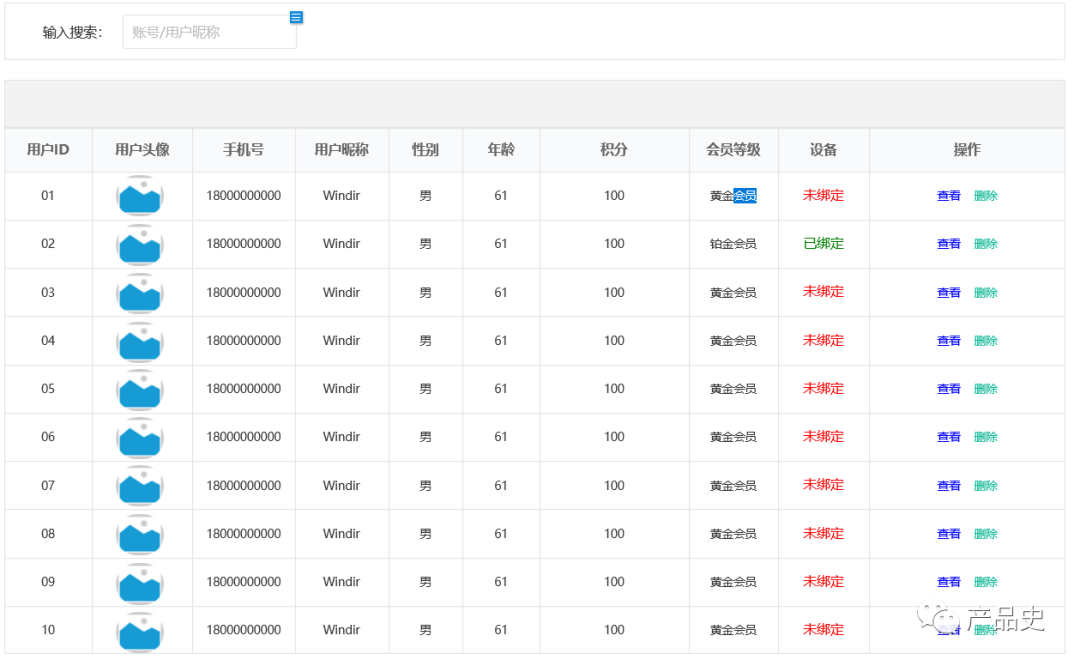Click 删除 link for user 01
1080x666 pixels.
985,196
